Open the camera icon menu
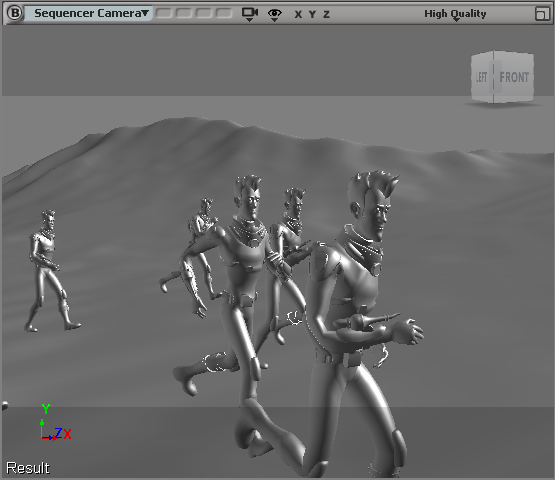555x480 pixels. pos(250,14)
